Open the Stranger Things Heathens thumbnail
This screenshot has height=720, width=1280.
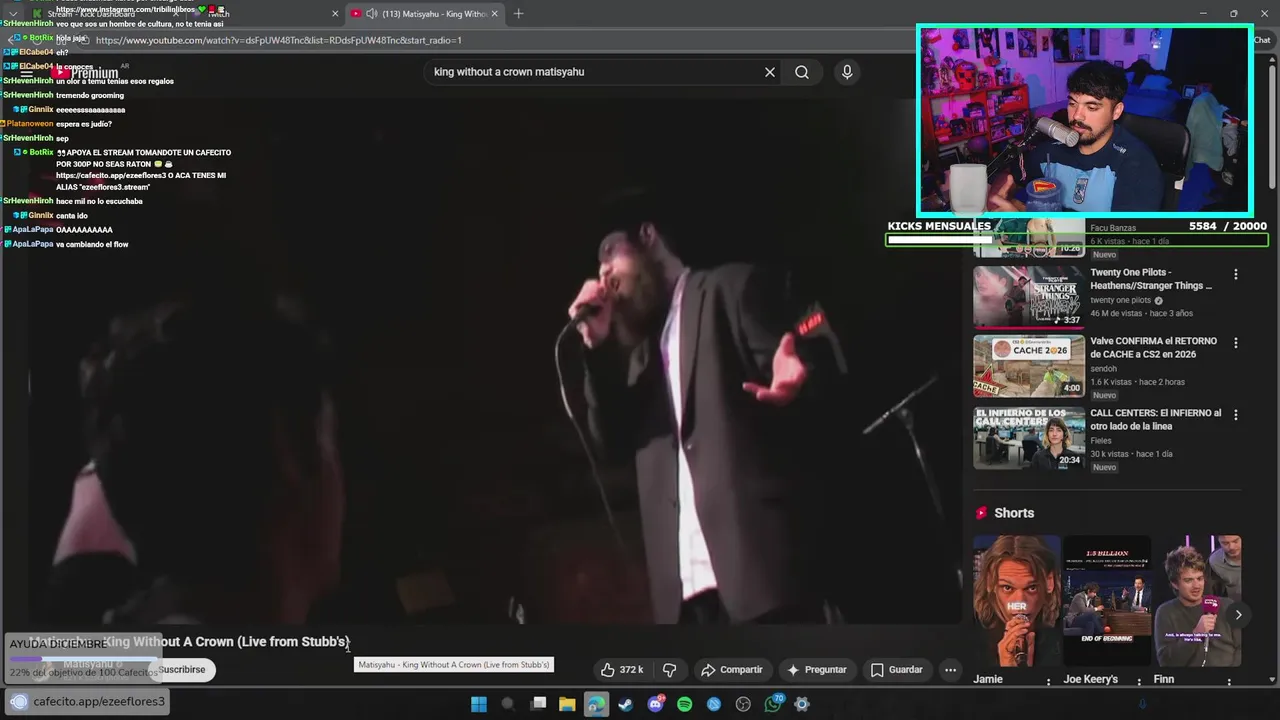point(1029,296)
